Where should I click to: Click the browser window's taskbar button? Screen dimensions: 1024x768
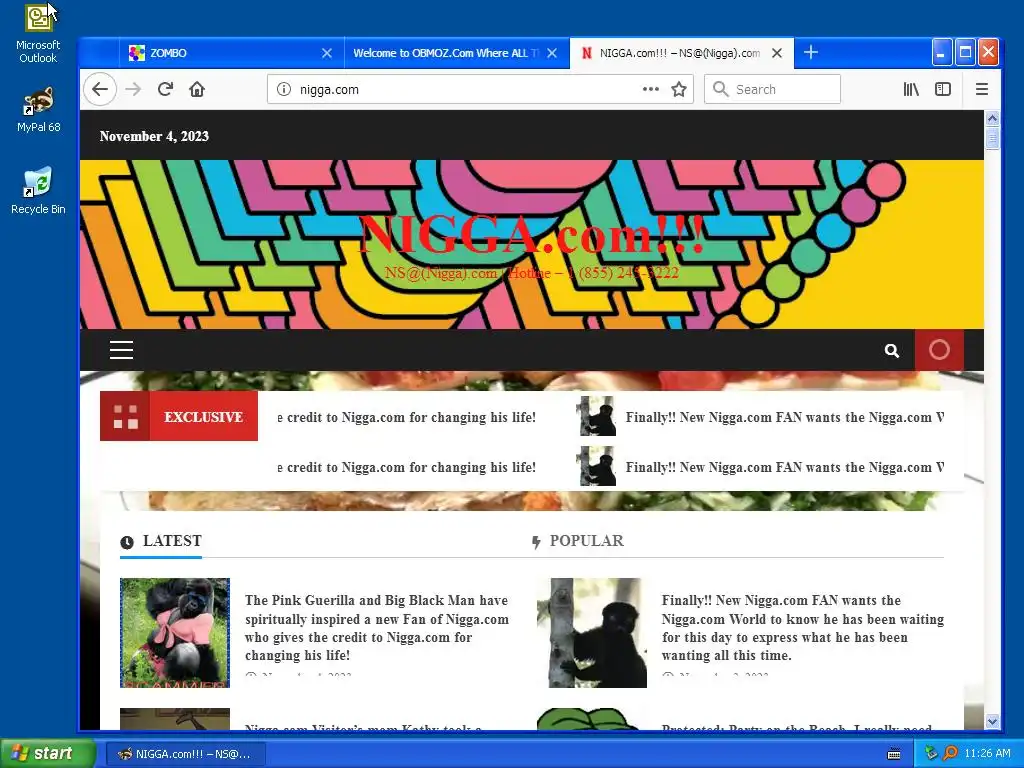click(185, 754)
